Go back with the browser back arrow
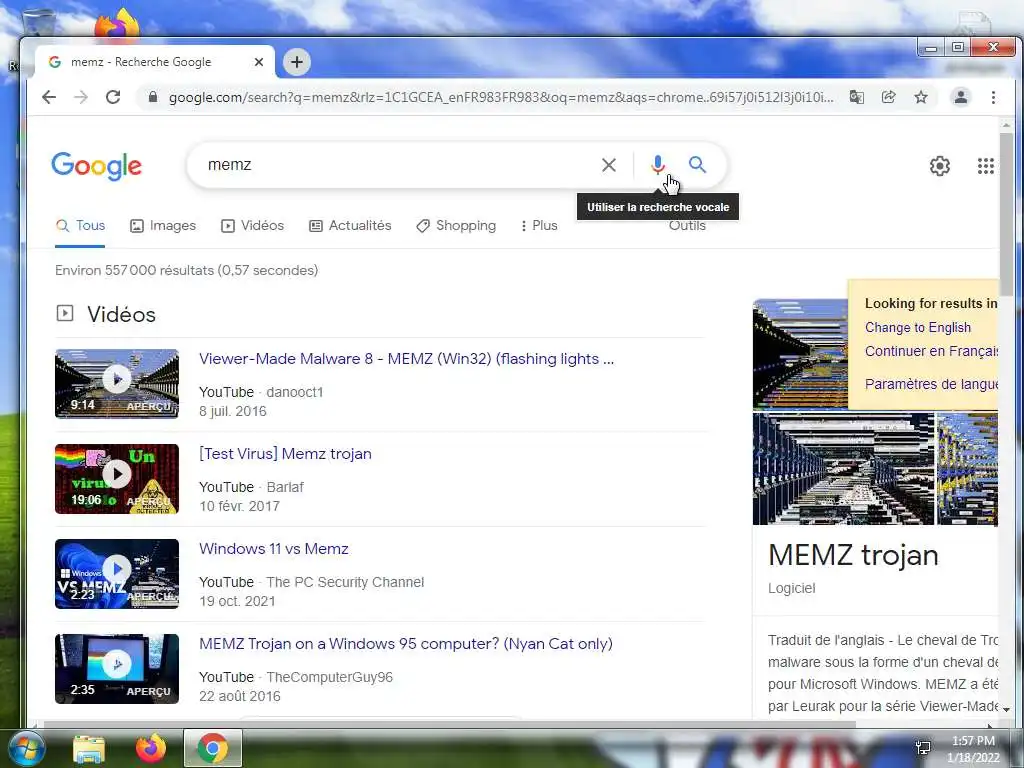This screenshot has height=768, width=1024. [x=49, y=97]
